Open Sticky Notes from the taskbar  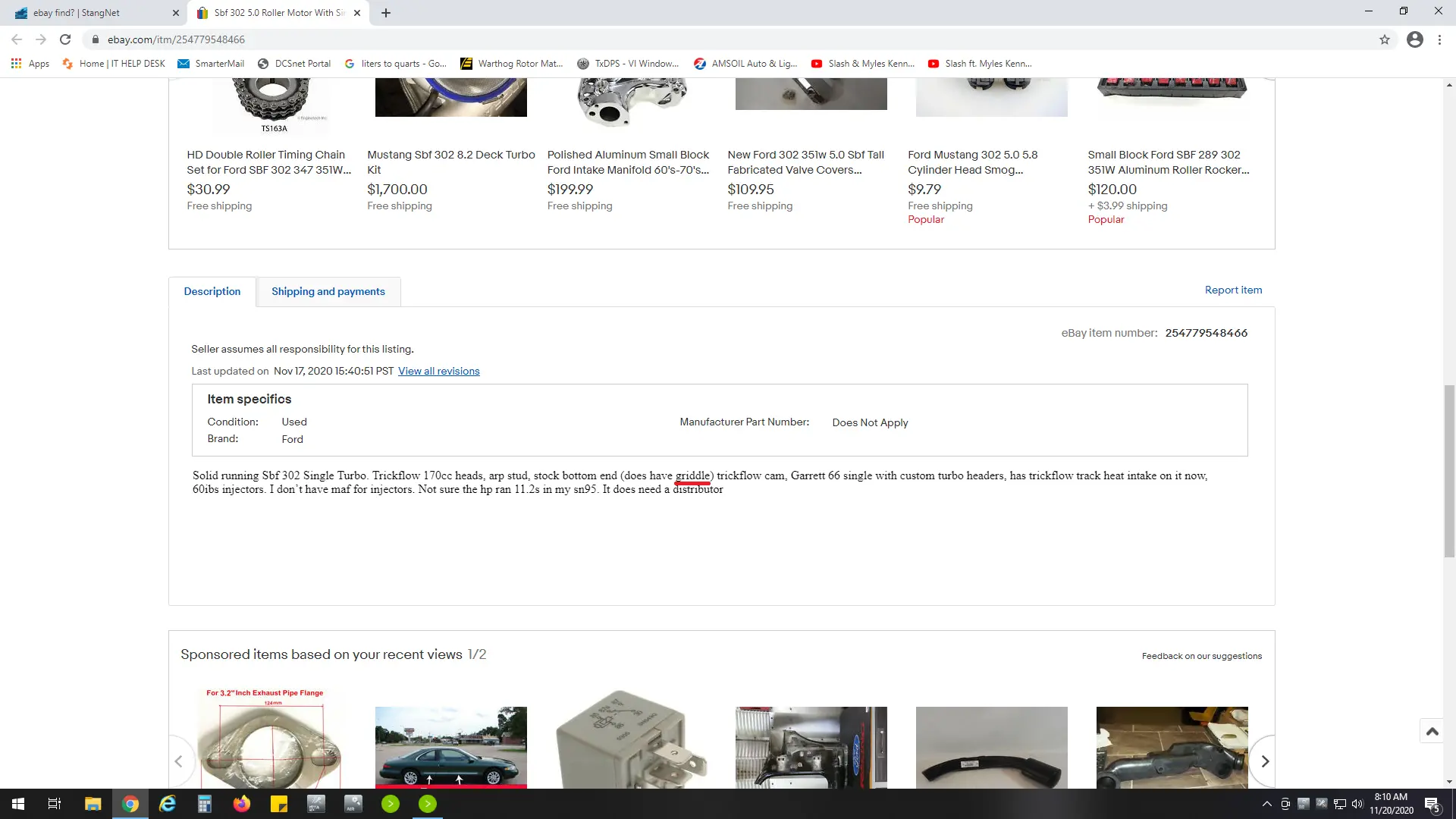[278, 804]
